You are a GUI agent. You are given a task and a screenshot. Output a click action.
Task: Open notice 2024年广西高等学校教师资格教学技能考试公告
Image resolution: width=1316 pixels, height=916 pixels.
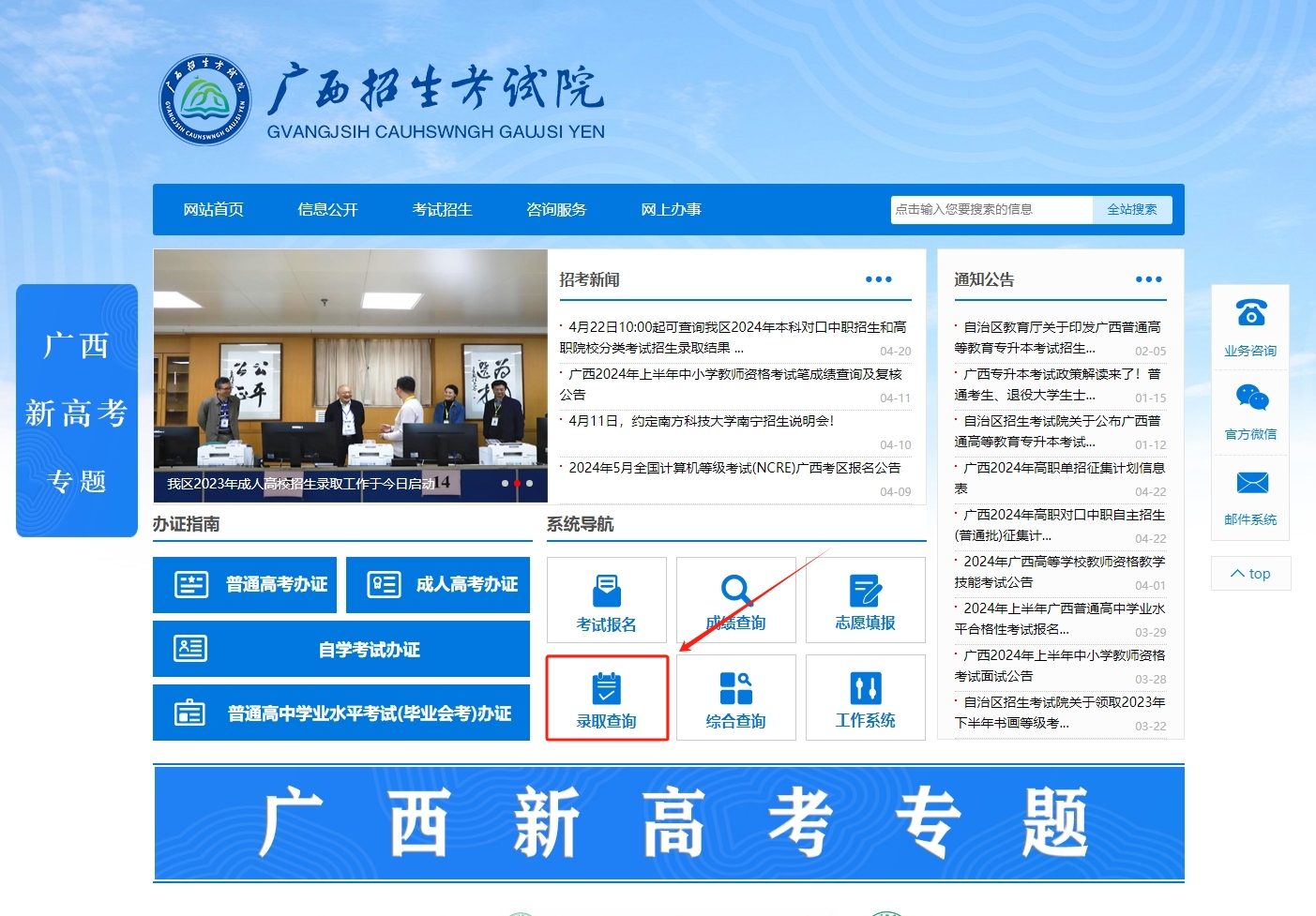pos(1060,572)
